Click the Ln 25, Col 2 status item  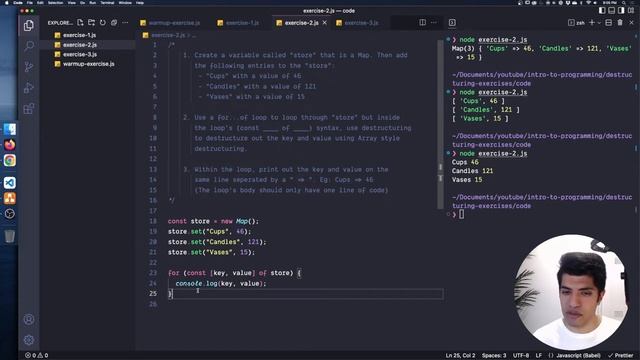tap(460, 356)
